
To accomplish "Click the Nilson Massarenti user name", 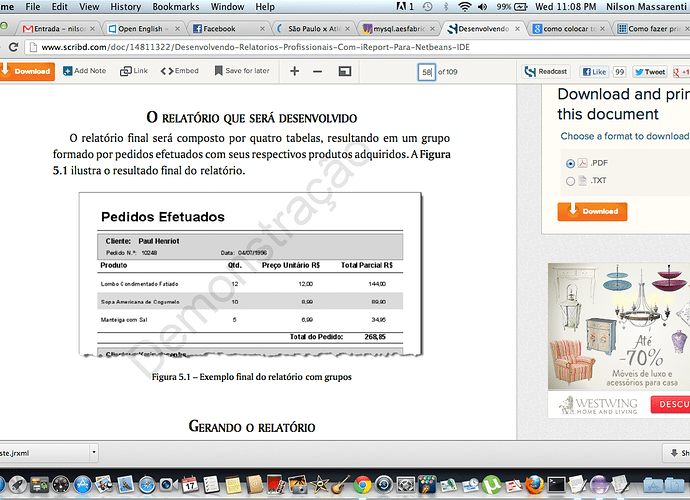I will [x=646, y=7].
